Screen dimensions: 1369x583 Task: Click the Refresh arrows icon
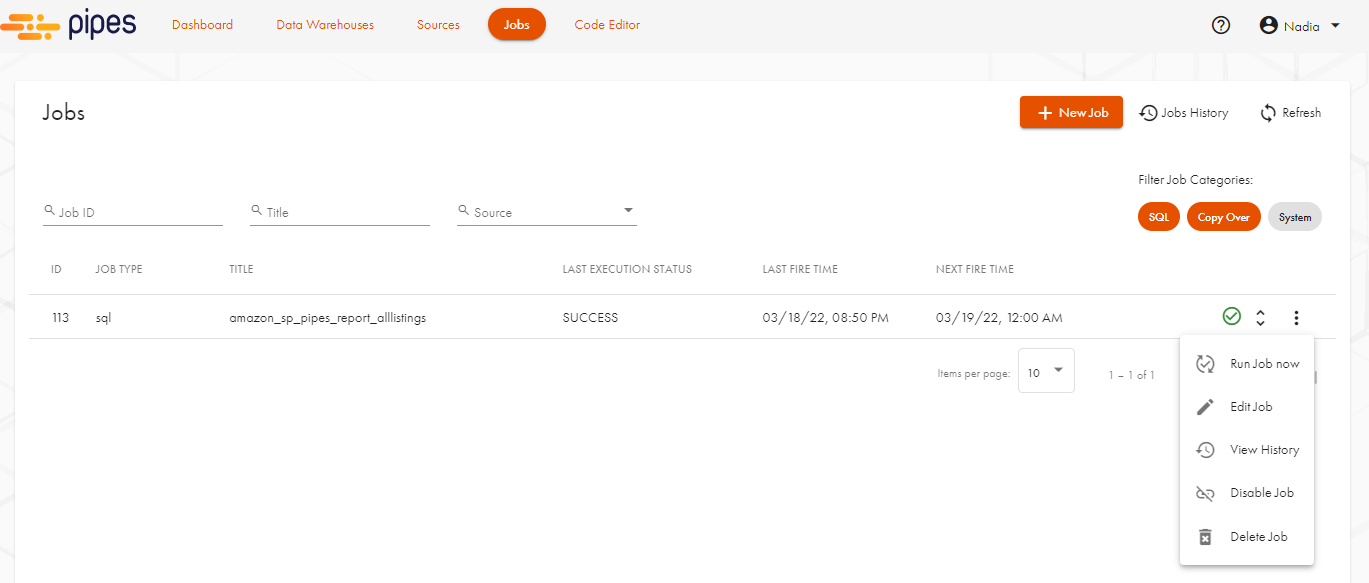(1268, 113)
